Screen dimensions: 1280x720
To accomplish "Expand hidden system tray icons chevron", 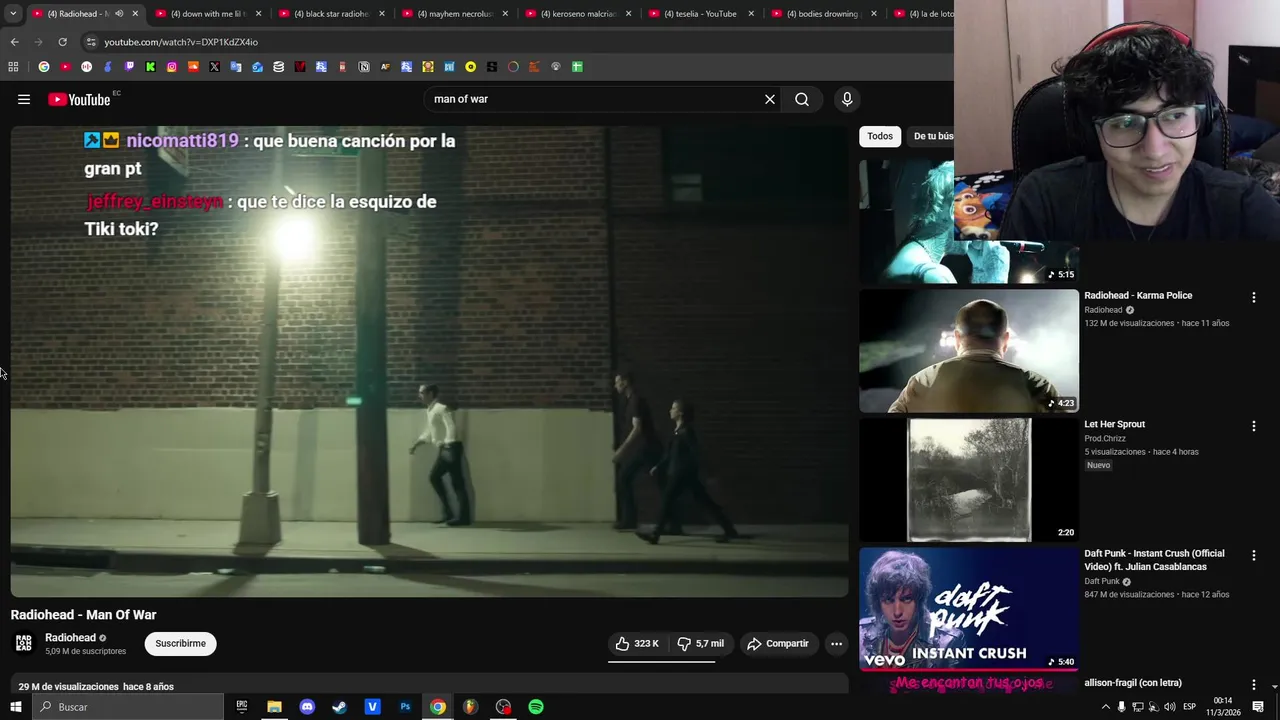I will pyautogui.click(x=1105, y=707).
